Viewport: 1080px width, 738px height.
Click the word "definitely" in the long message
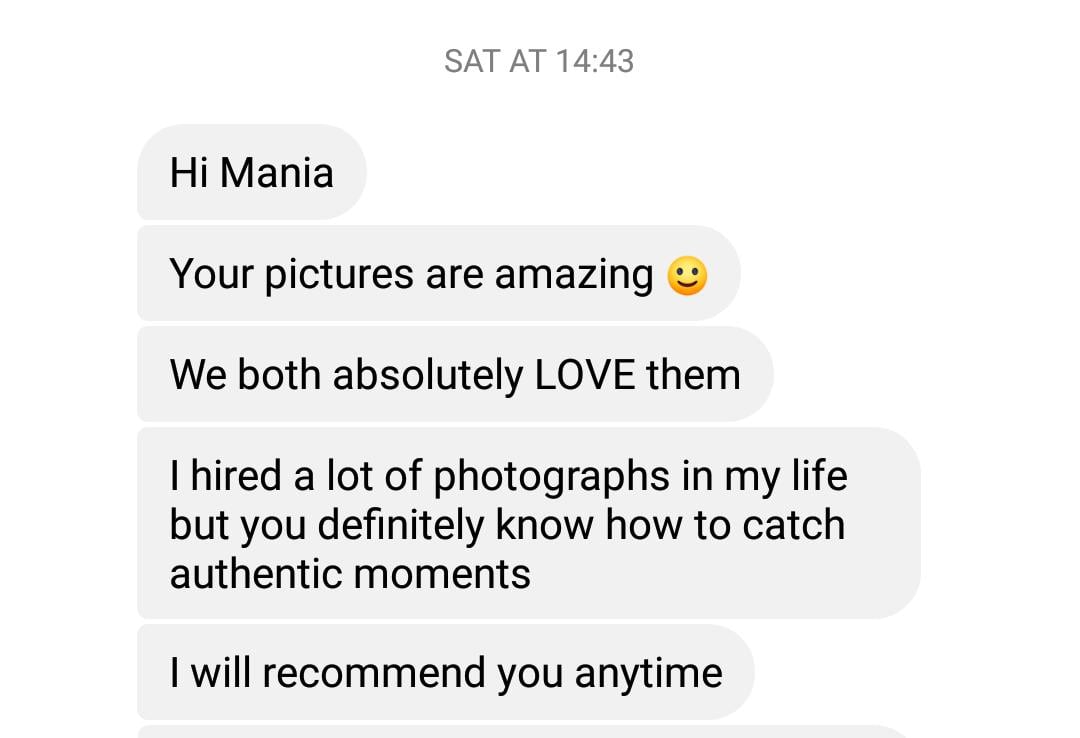pos(398,525)
